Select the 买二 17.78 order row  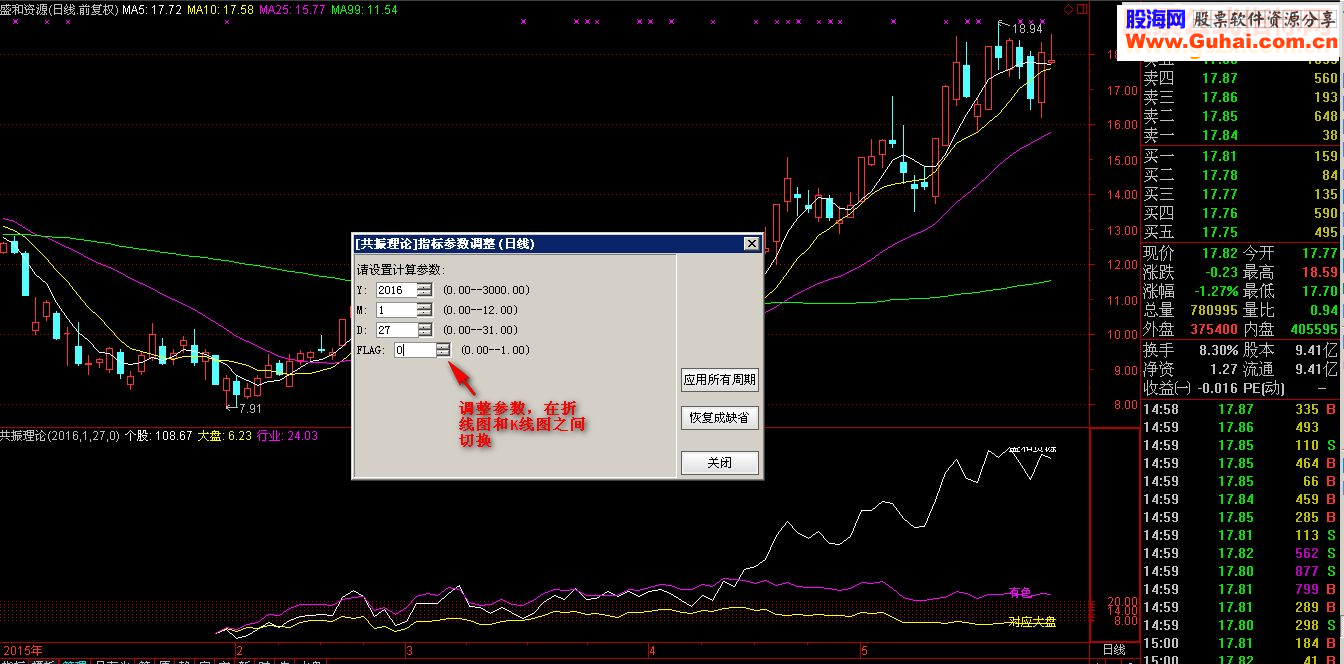(x=1240, y=175)
